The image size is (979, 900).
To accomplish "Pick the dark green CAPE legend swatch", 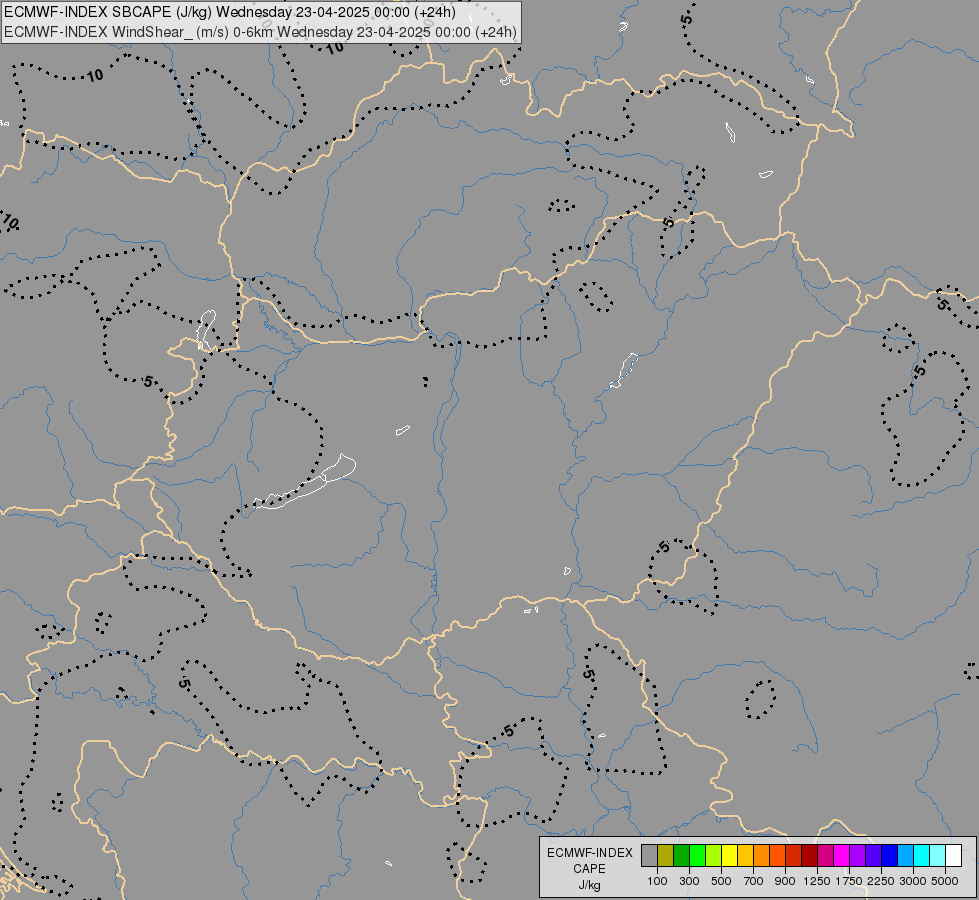I will (682, 855).
